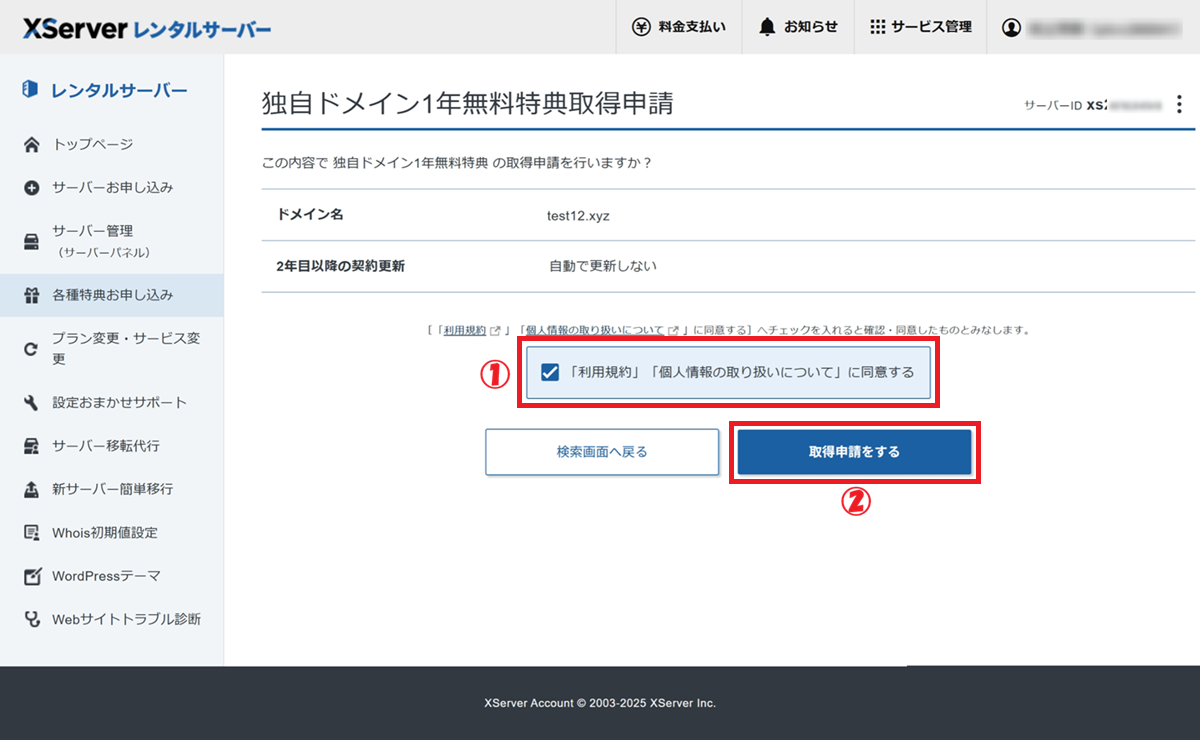Click the home icon beside トップページ
1200x740 pixels.
point(32,145)
